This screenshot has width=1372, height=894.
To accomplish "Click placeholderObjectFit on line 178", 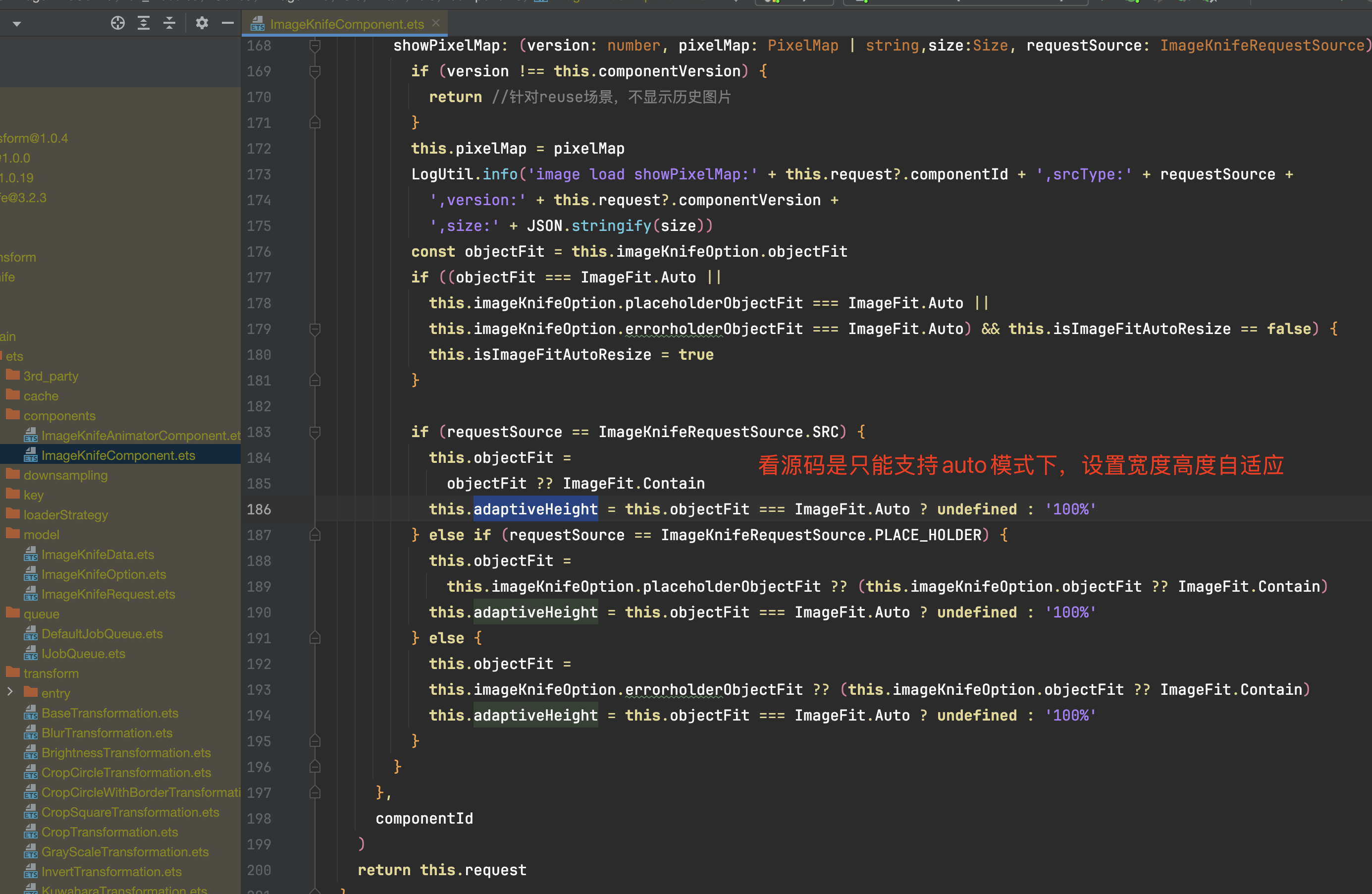I will click(x=714, y=303).
